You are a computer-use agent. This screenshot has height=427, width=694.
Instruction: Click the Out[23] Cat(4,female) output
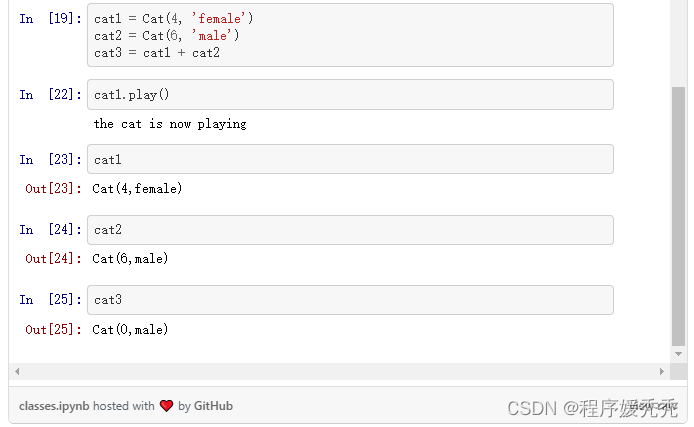[137, 189]
